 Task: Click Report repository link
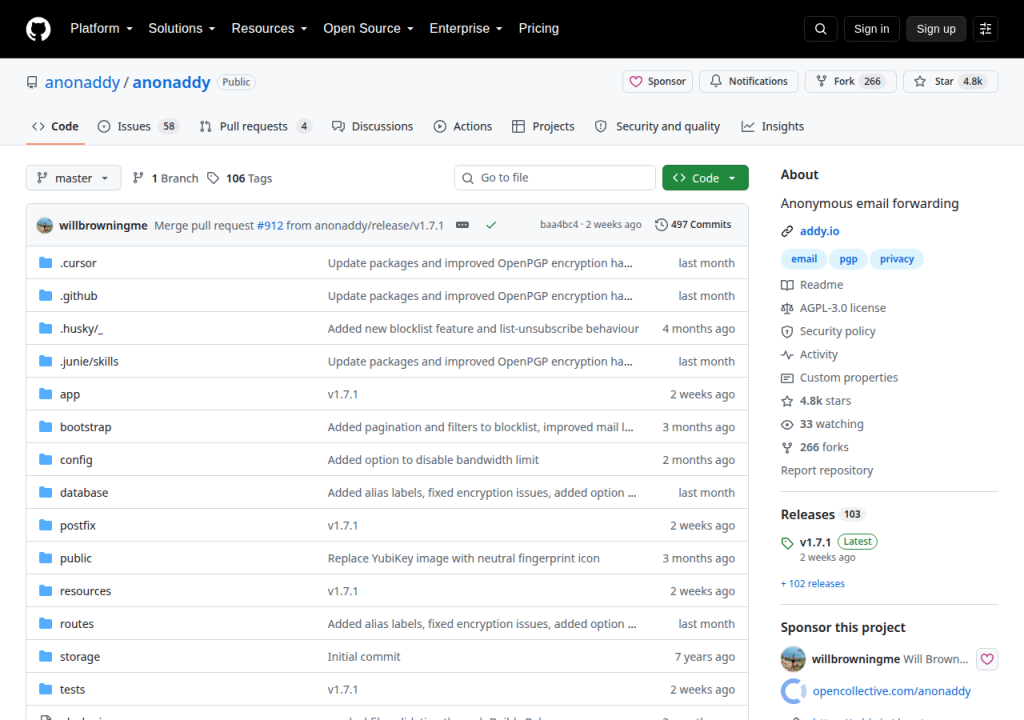(x=827, y=470)
